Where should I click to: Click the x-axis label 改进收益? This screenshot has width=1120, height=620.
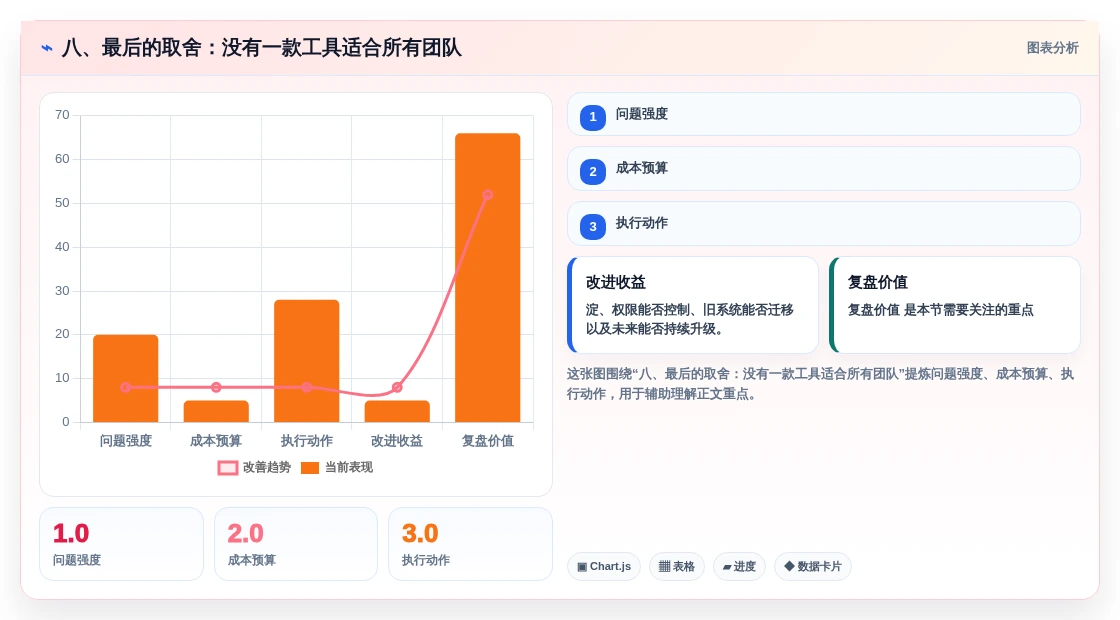point(397,441)
